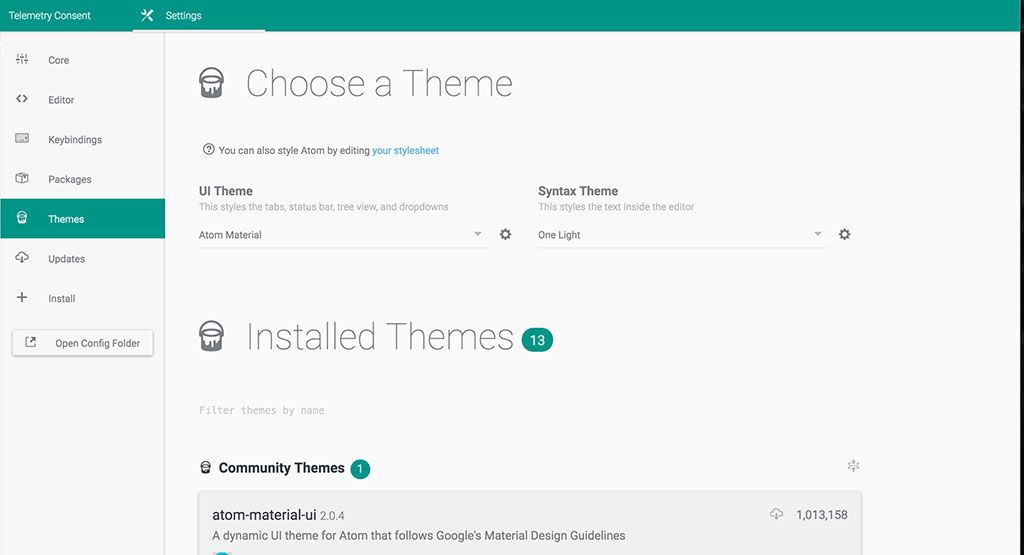Click paint bucket icon beside Choose a Theme
The height and width of the screenshot is (555, 1024).
211,83
